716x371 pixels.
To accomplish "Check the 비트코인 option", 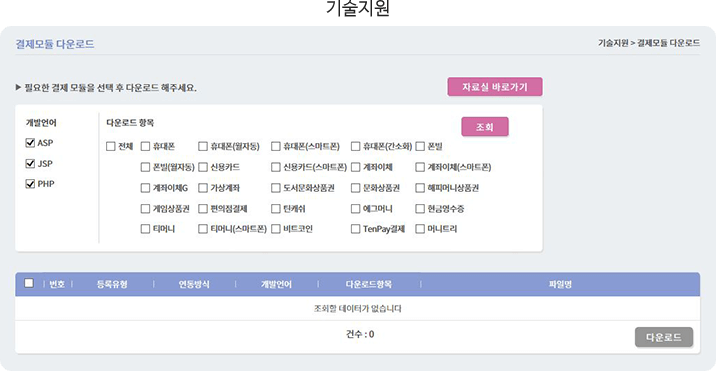I will tap(275, 229).
